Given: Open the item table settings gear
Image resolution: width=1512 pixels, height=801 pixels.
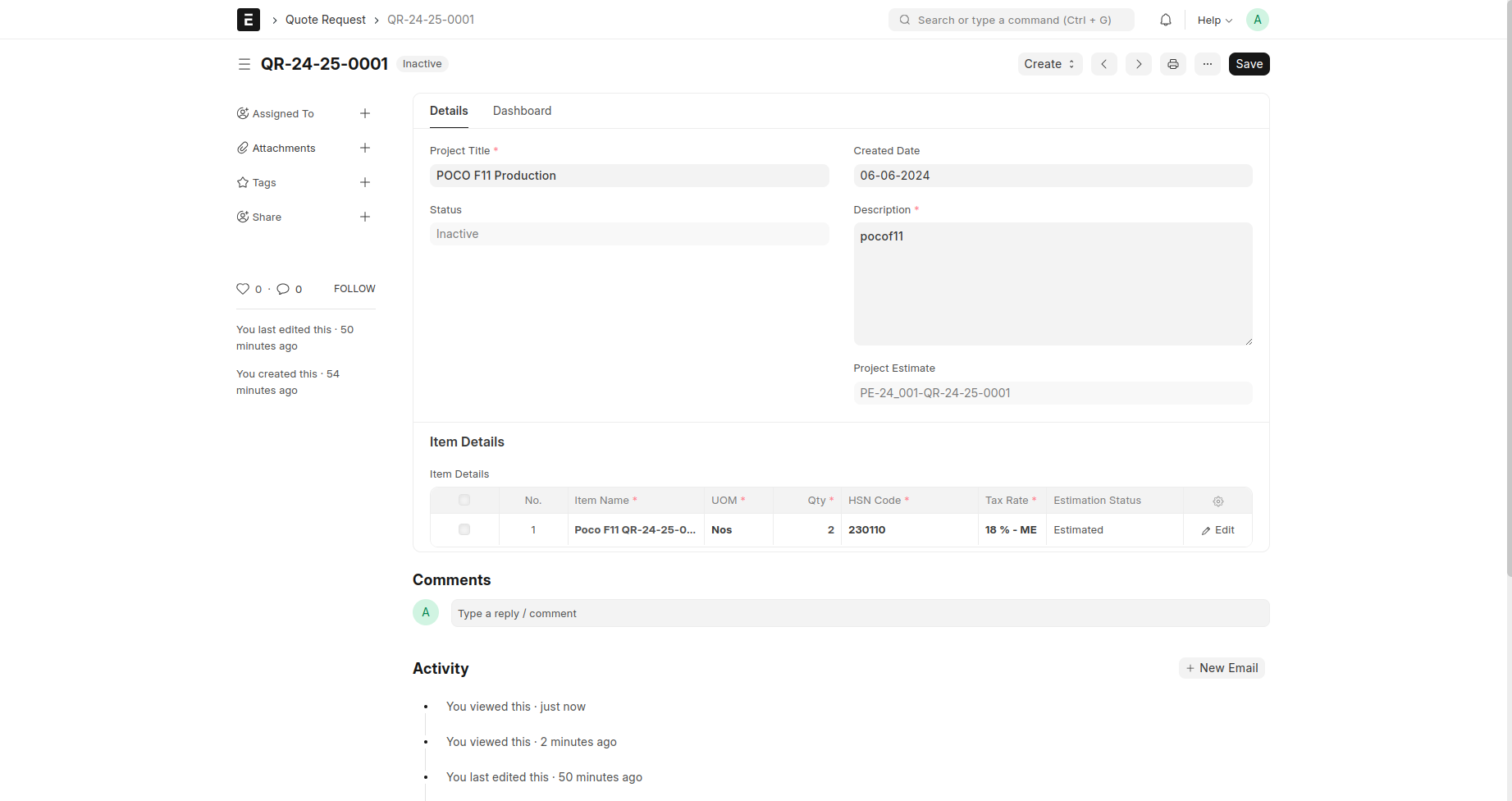Looking at the screenshot, I should [x=1217, y=501].
